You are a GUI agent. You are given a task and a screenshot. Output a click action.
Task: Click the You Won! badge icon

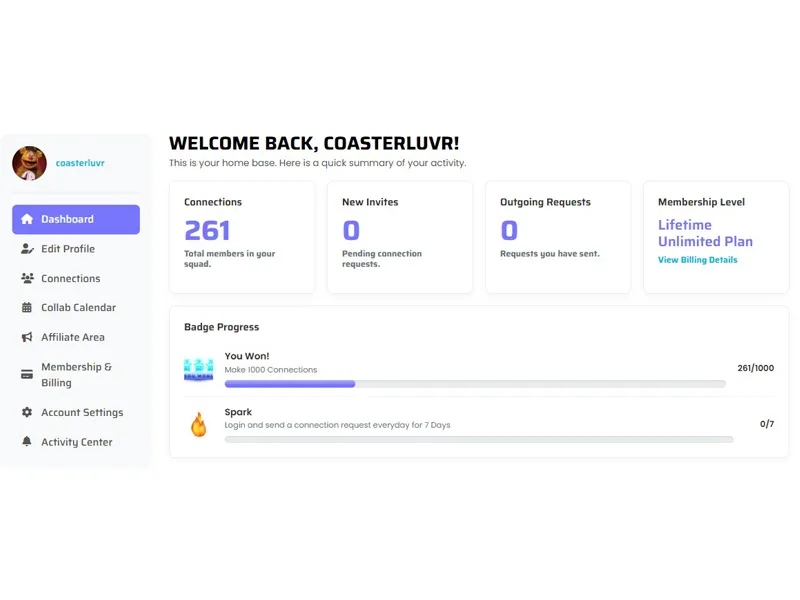click(x=198, y=368)
